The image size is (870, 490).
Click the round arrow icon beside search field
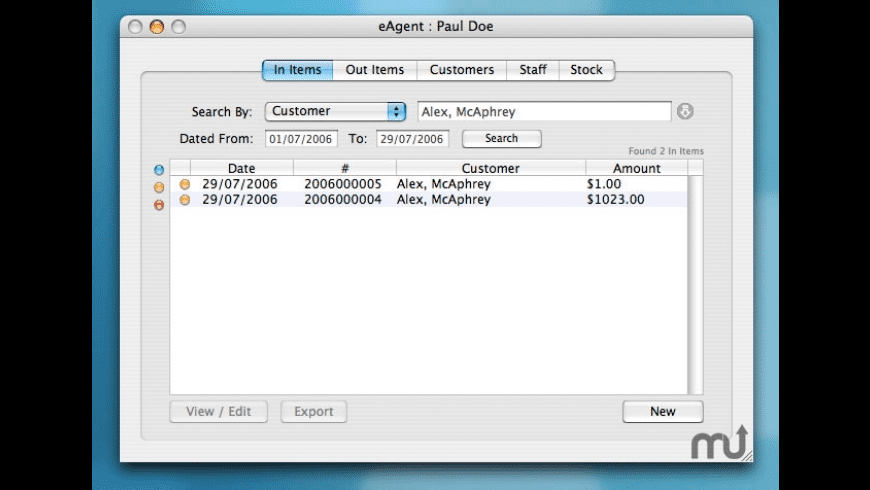pos(685,111)
